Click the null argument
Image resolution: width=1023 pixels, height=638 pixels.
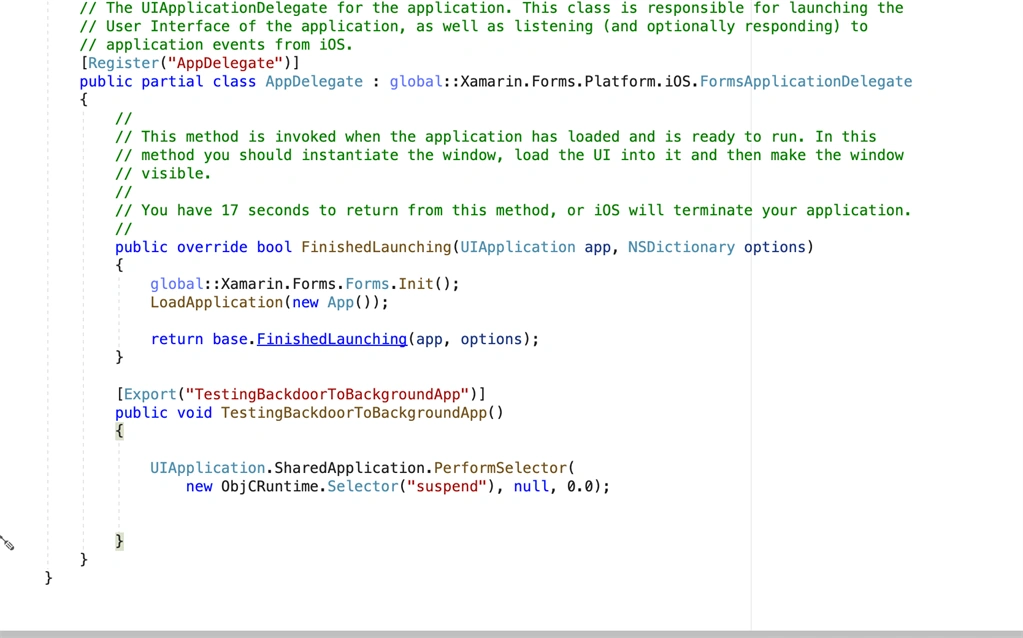[531, 487]
